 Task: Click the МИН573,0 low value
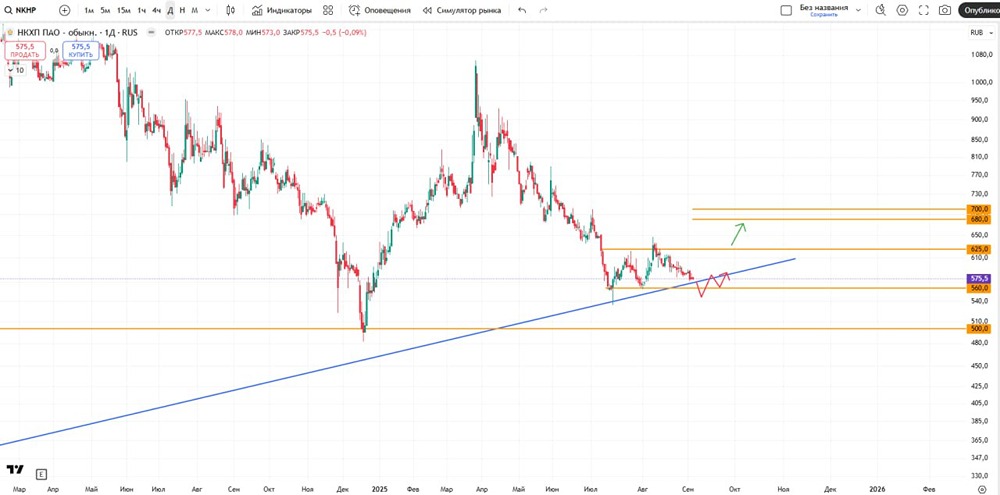point(263,32)
